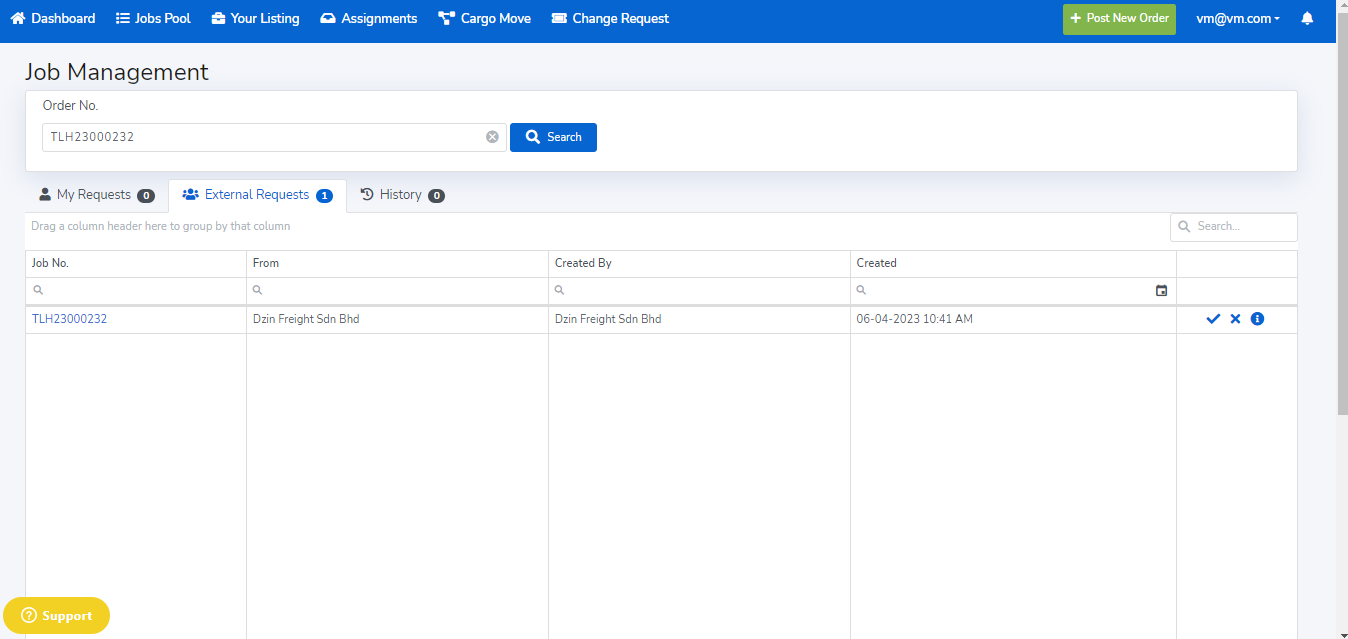Open the Cargo Move page
1348x639 pixels.
484,18
